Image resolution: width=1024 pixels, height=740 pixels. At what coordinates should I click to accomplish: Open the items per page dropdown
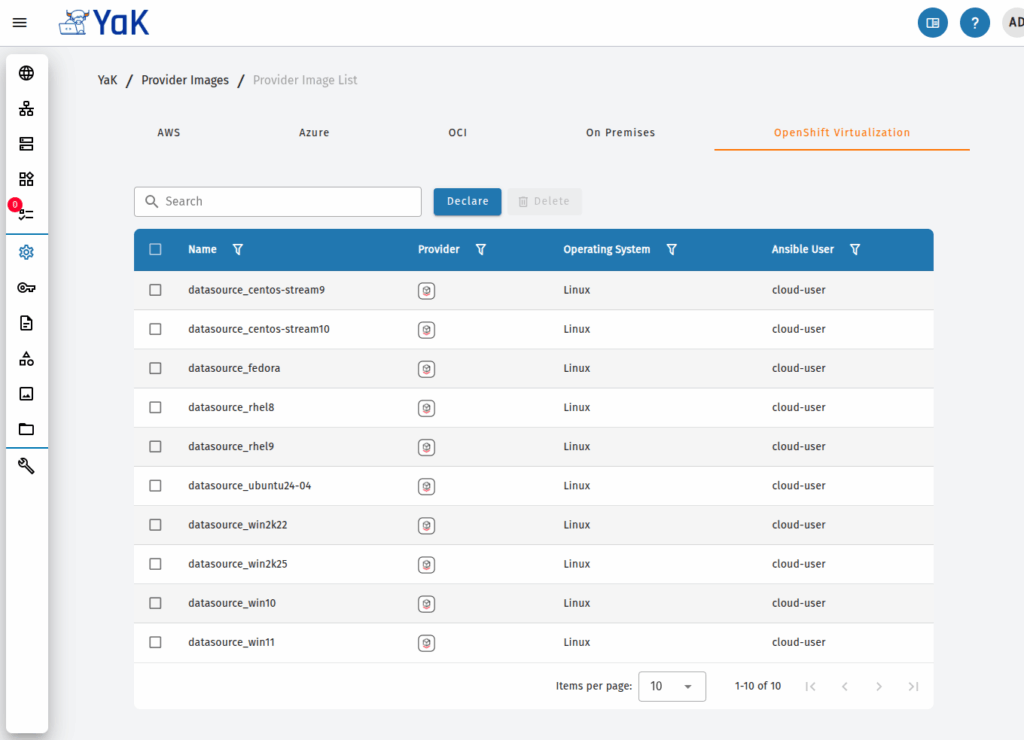671,686
